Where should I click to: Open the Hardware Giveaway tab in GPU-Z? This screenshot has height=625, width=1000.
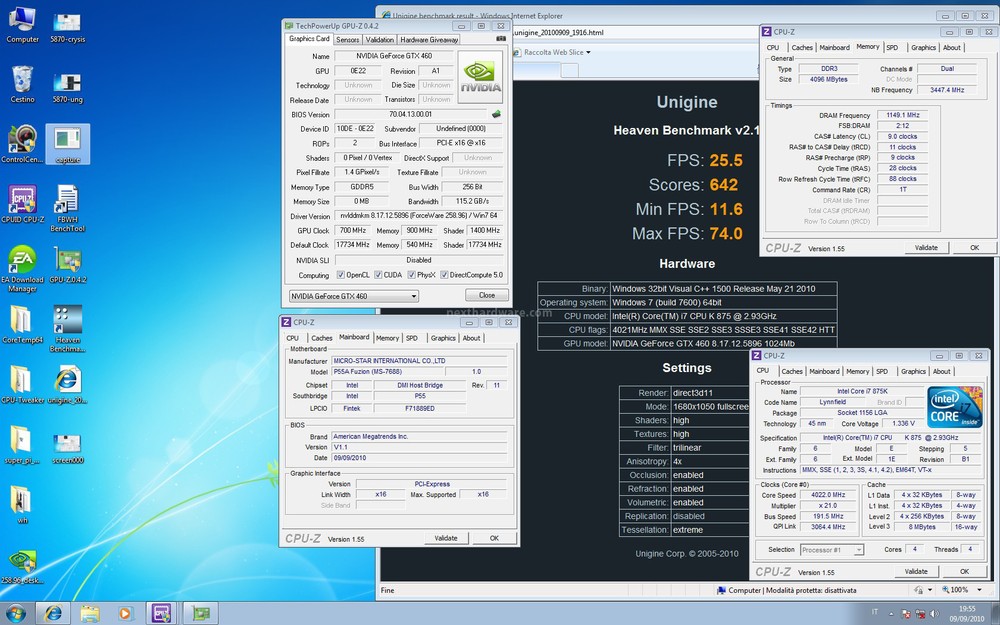pyautogui.click(x=429, y=40)
